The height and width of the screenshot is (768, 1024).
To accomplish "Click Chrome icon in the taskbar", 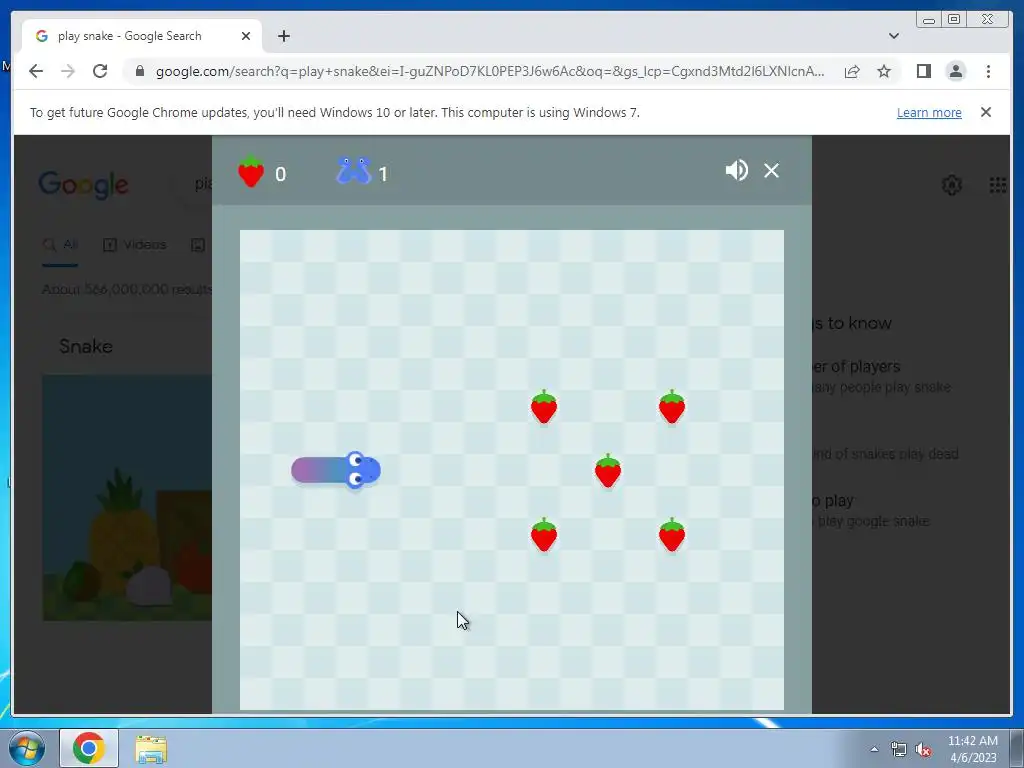I will pos(89,748).
